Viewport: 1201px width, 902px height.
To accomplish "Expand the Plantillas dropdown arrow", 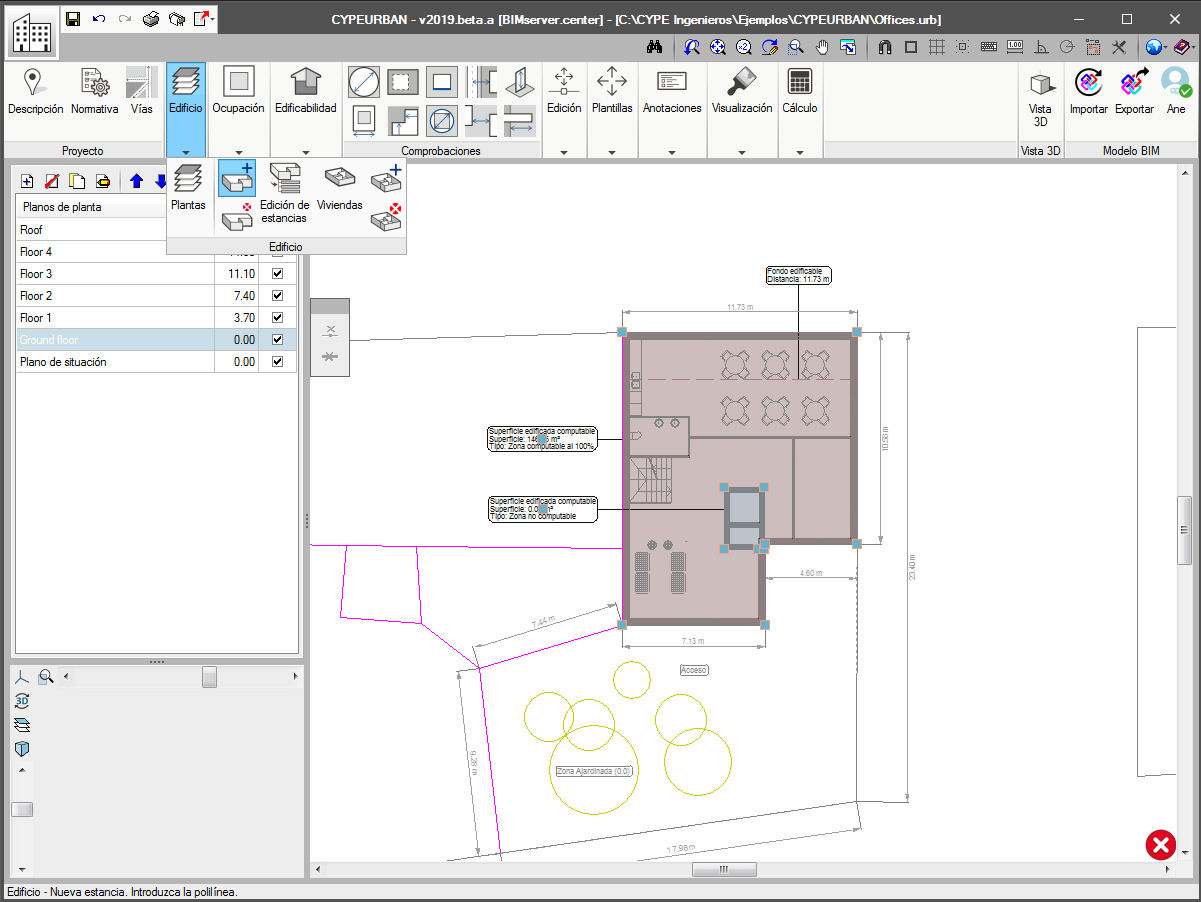I will [x=612, y=152].
